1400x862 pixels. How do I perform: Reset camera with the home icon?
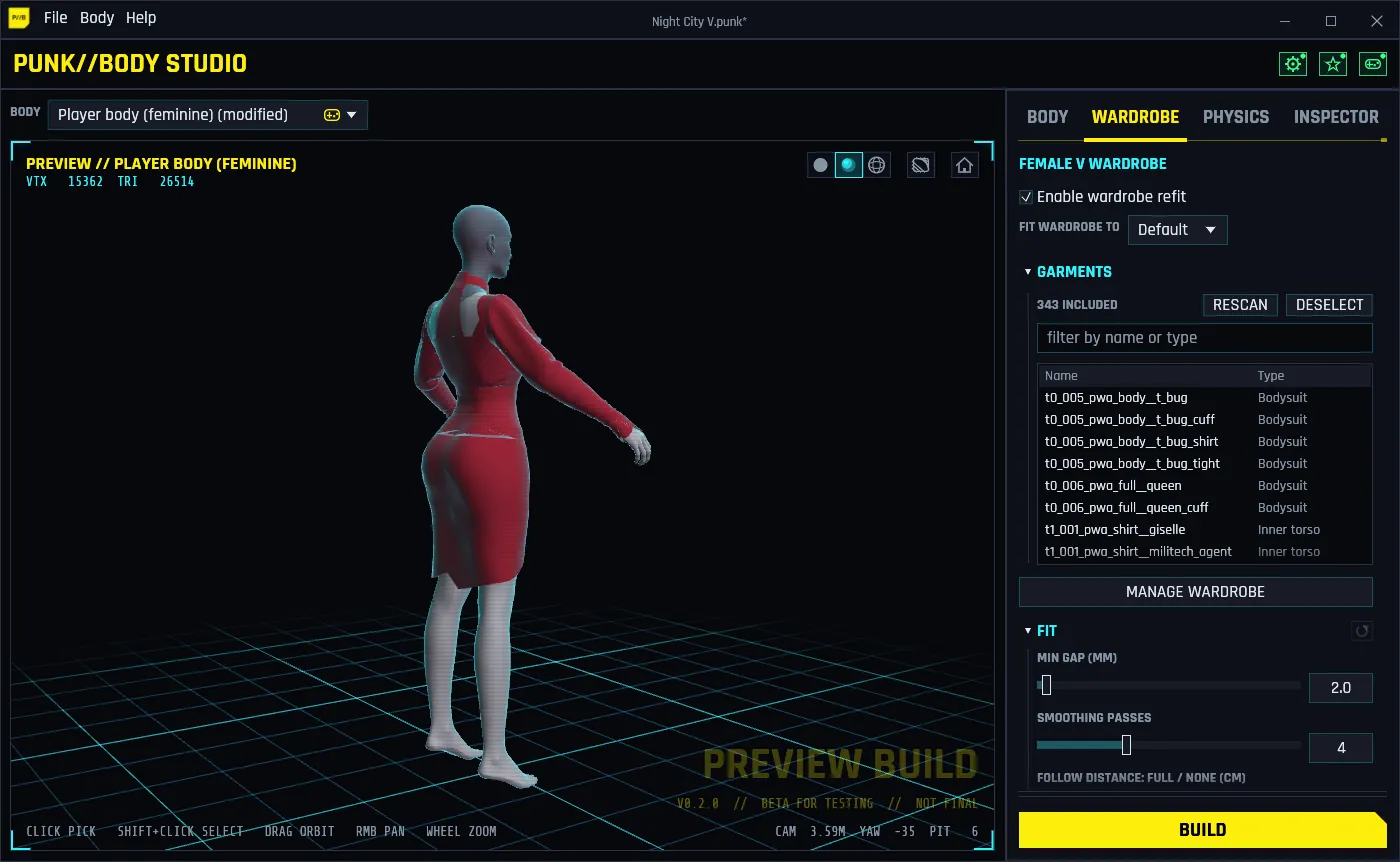tap(964, 165)
